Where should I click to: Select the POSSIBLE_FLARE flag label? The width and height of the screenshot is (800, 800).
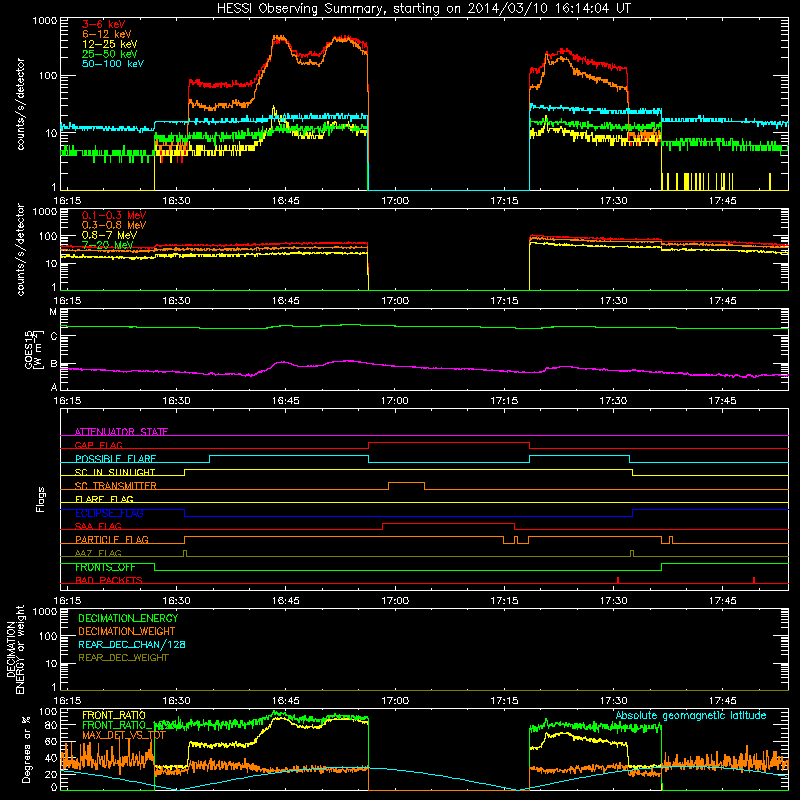(115, 458)
